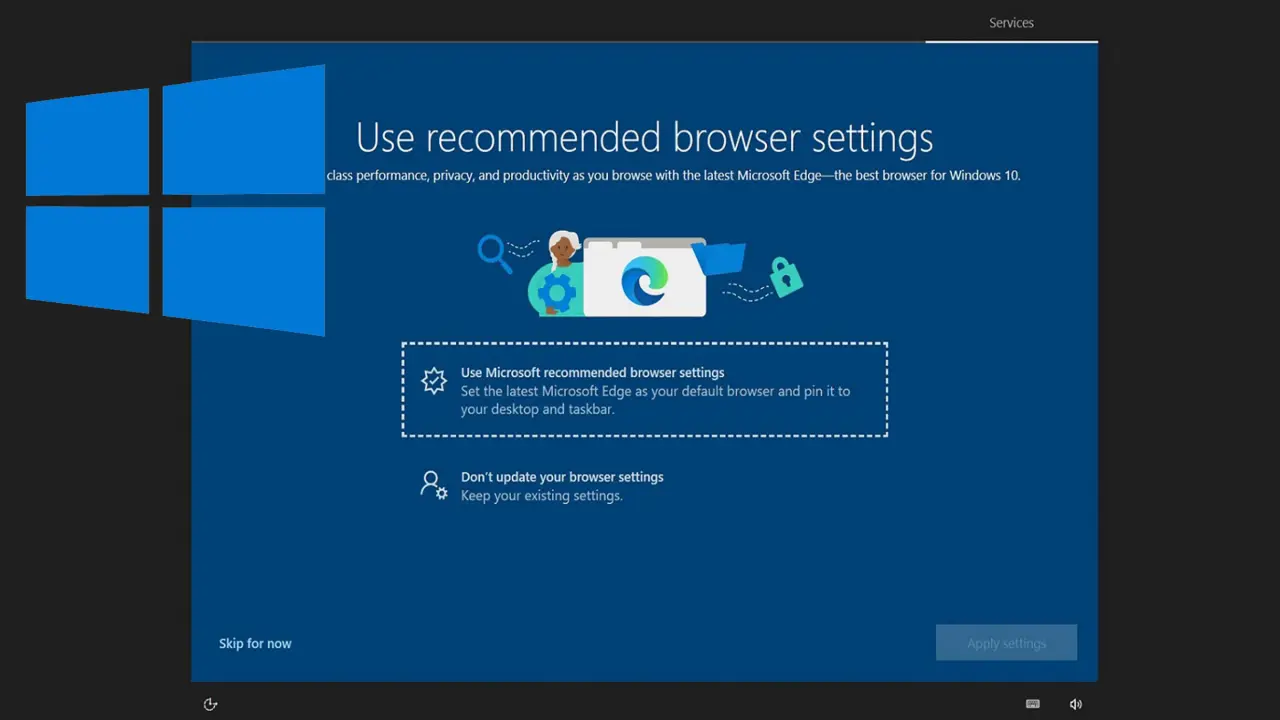Screen dimensions: 1280x720
Task: Click Skip for now link
Action: point(255,643)
